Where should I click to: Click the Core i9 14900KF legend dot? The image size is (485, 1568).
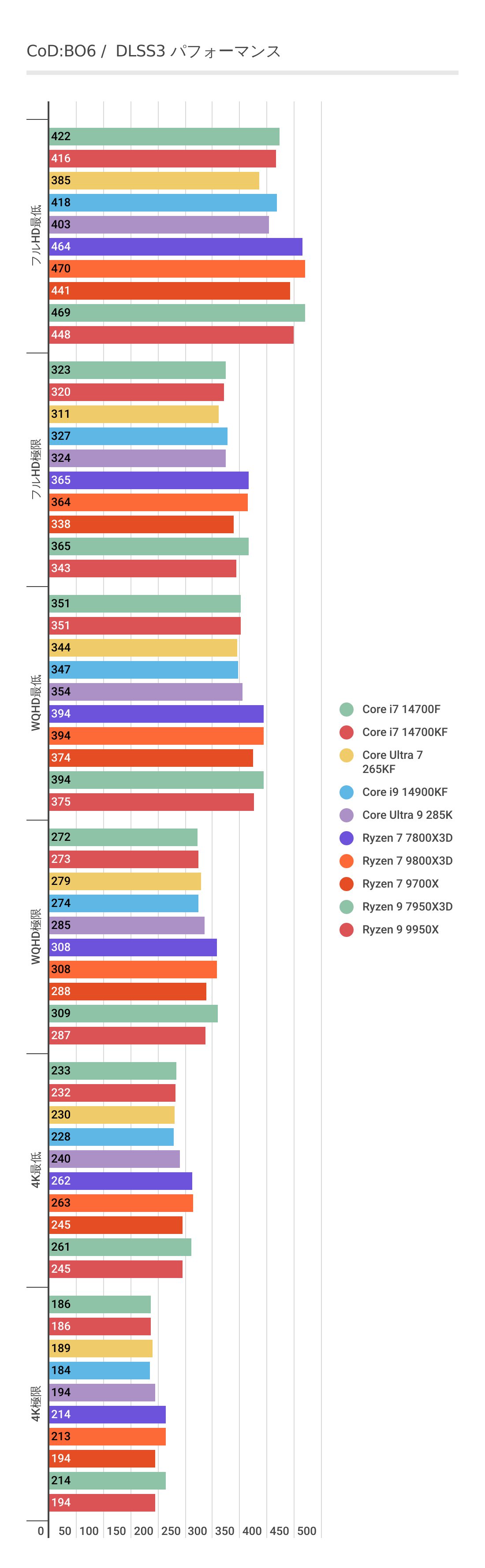(x=346, y=792)
